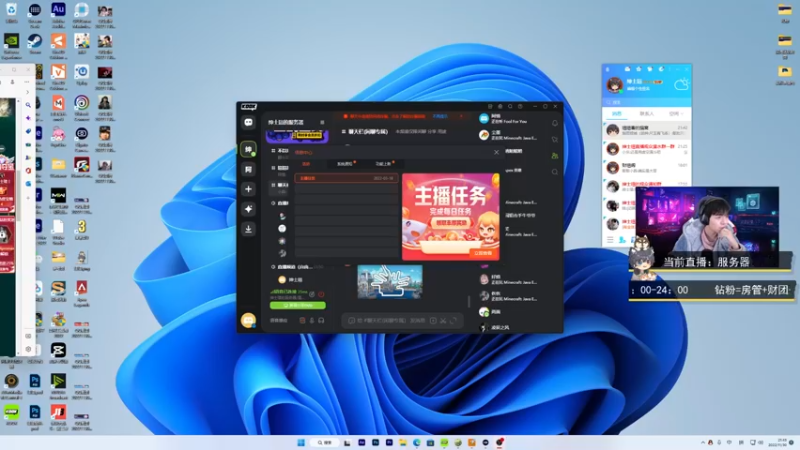Click the red icon left of the microphone
800x450 pixels.
(x=302, y=320)
